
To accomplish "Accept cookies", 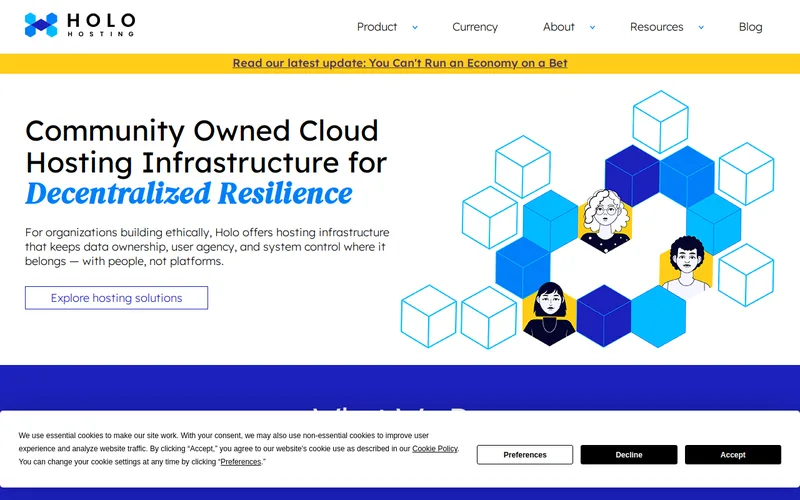I will (x=733, y=455).
